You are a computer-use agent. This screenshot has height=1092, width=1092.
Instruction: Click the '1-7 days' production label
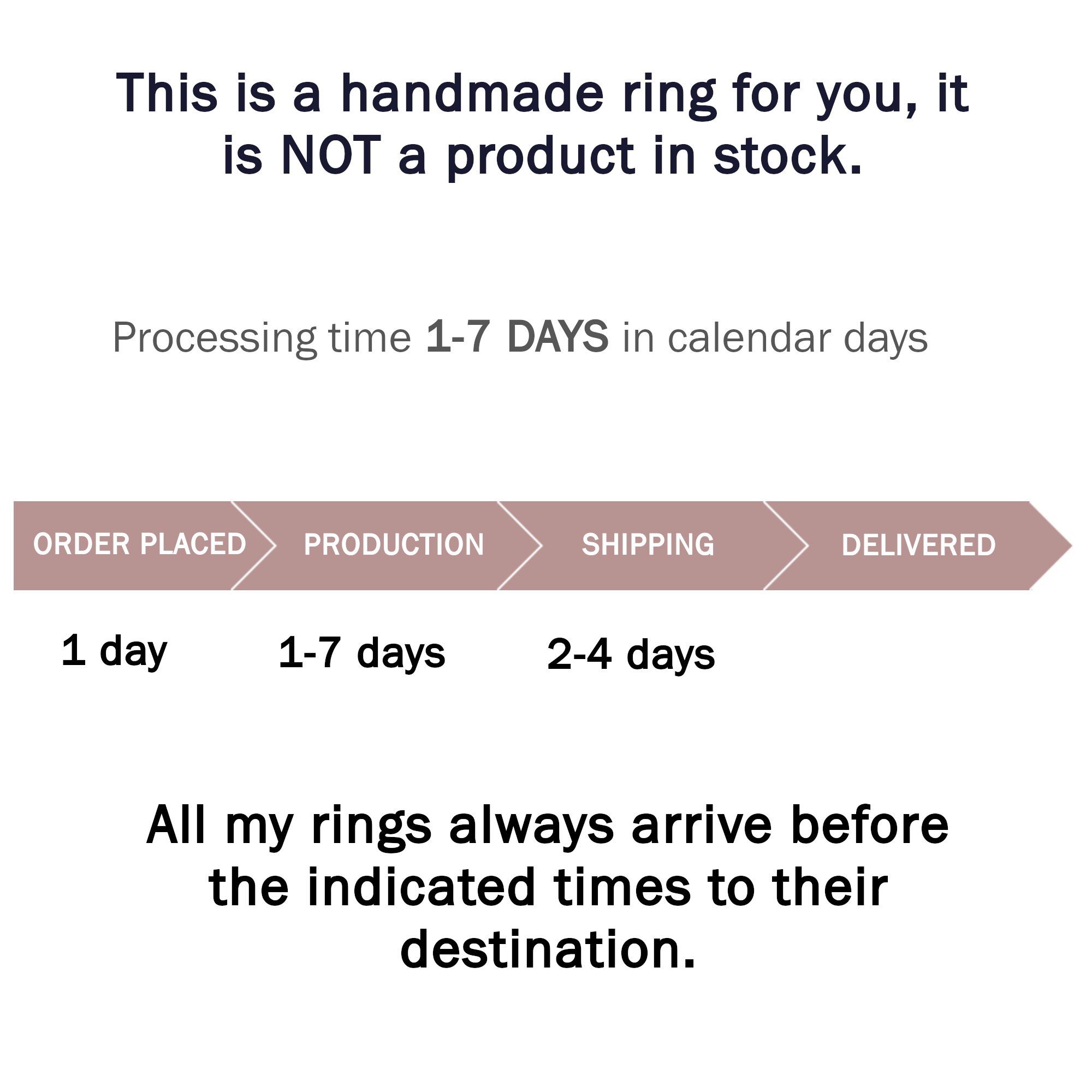click(362, 654)
